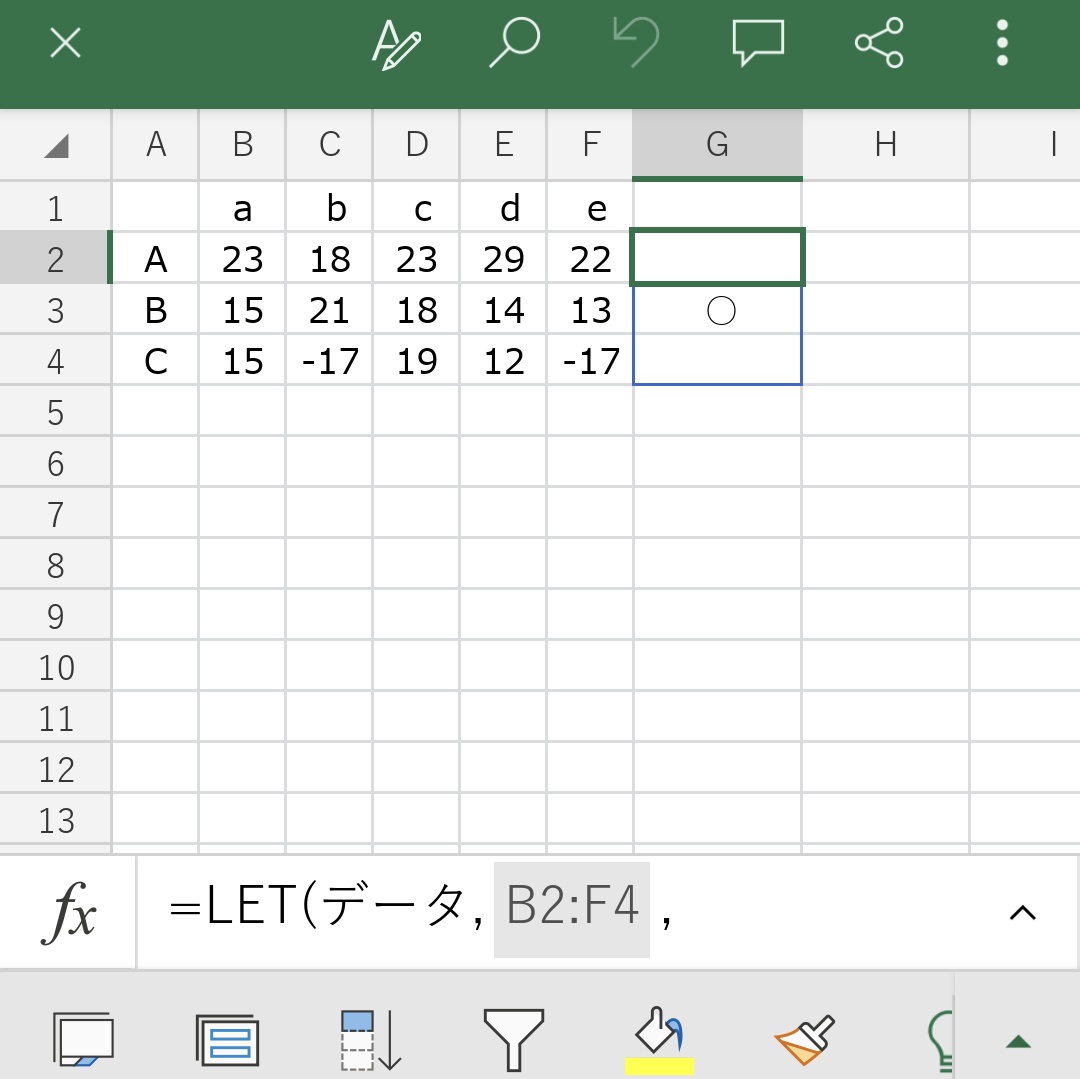Tap the fx insert function button
The image size is (1080, 1079).
pos(68,913)
